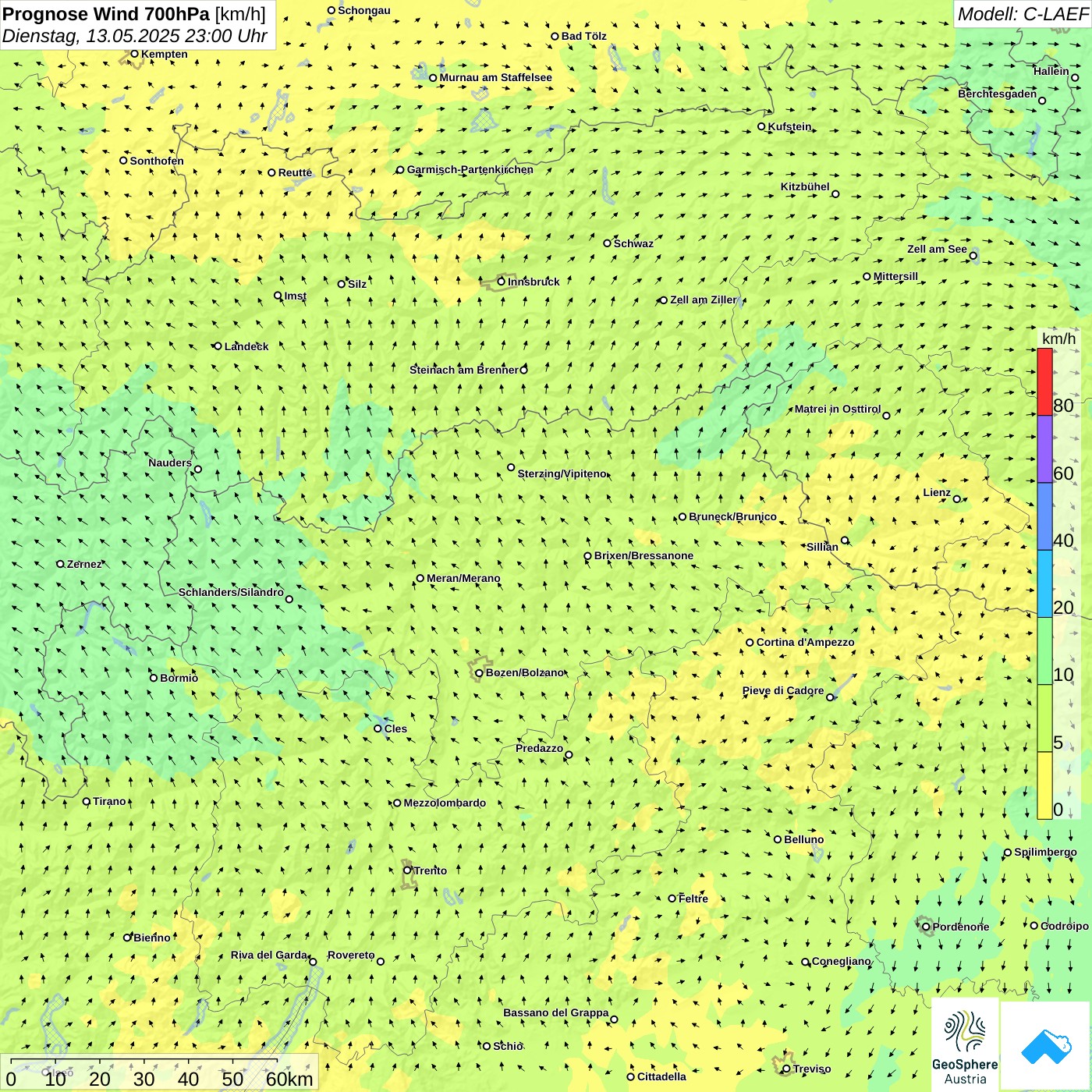The image size is (1092, 1092).
Task: Select the Bozen/Bolzano city label
Action: (525, 672)
